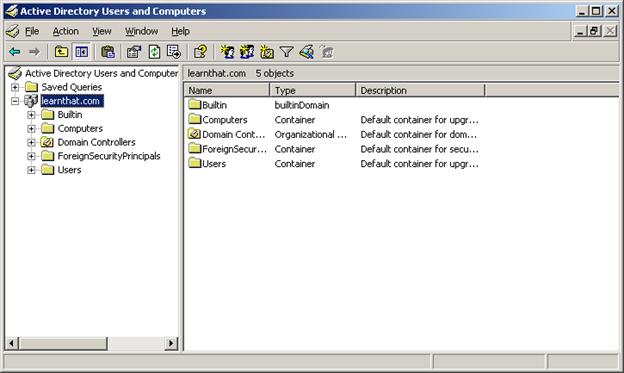Click the grayed Add to group icon
Image resolution: width=624 pixels, height=373 pixels.
pyautogui.click(x=326, y=52)
